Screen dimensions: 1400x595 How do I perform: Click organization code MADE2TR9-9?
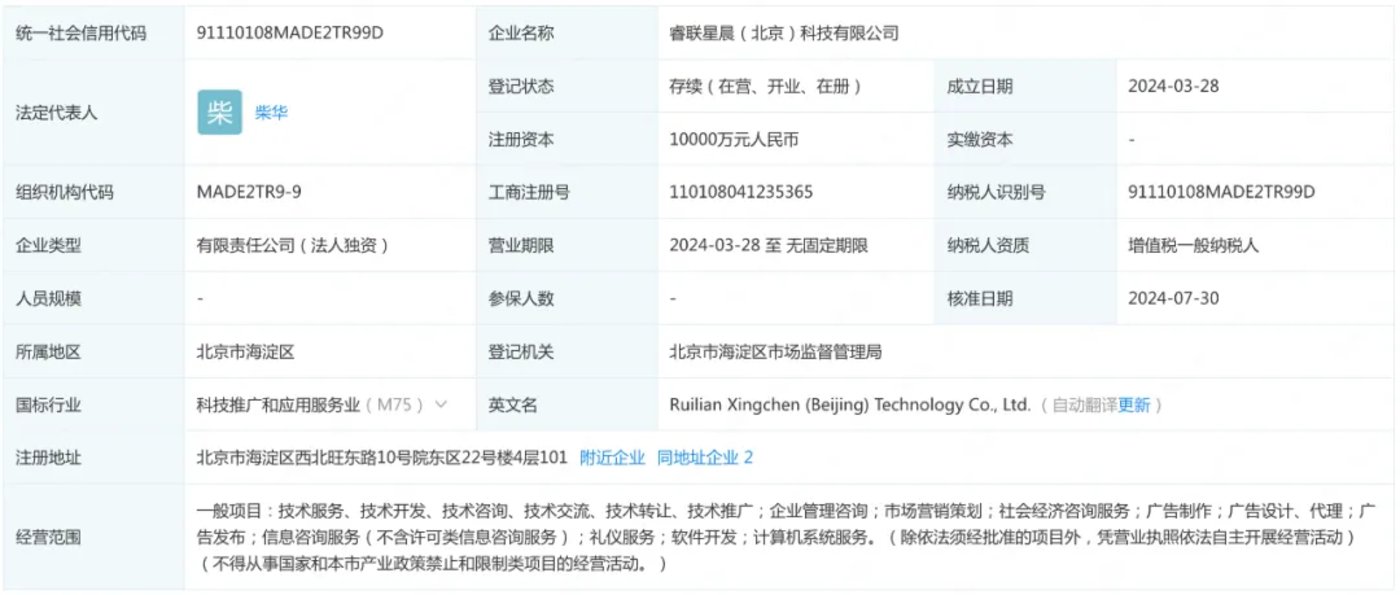(x=249, y=192)
